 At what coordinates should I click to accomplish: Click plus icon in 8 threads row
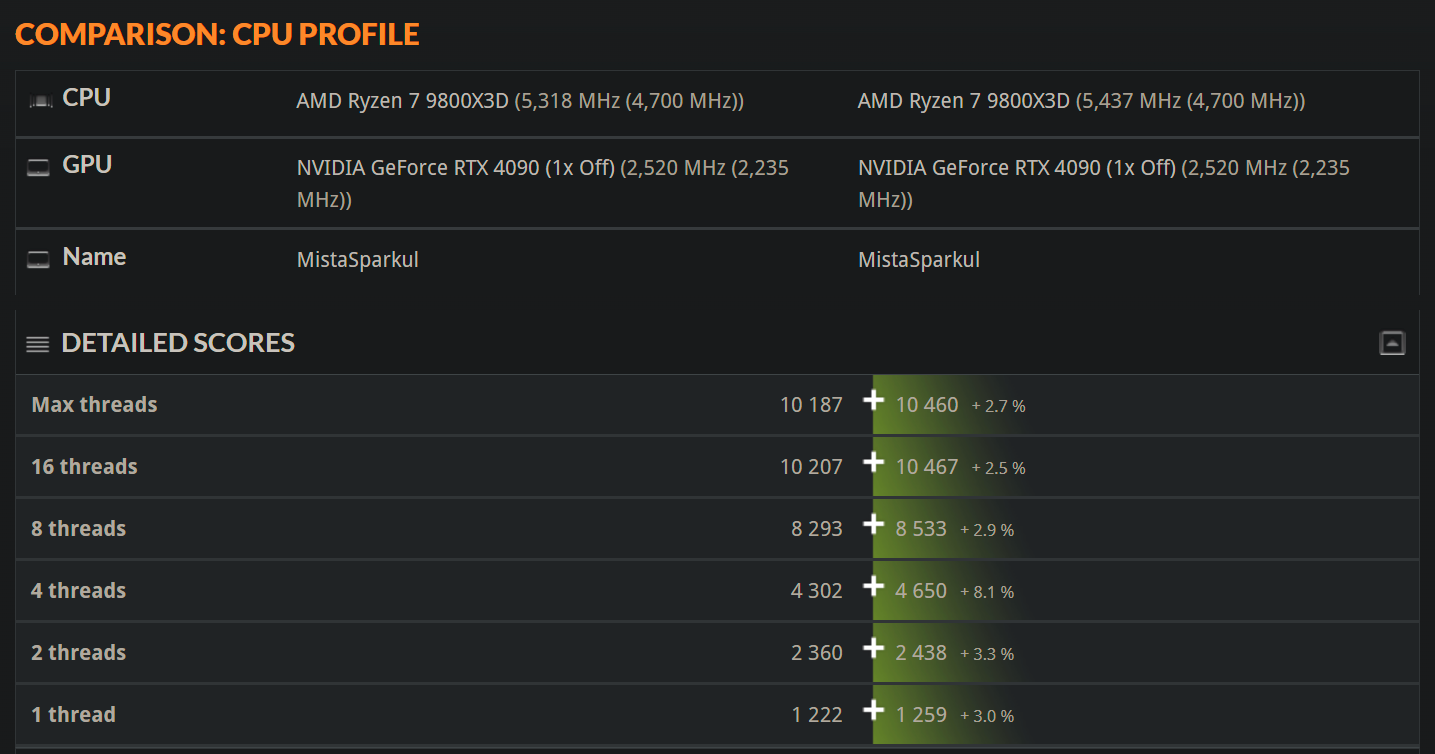click(874, 524)
